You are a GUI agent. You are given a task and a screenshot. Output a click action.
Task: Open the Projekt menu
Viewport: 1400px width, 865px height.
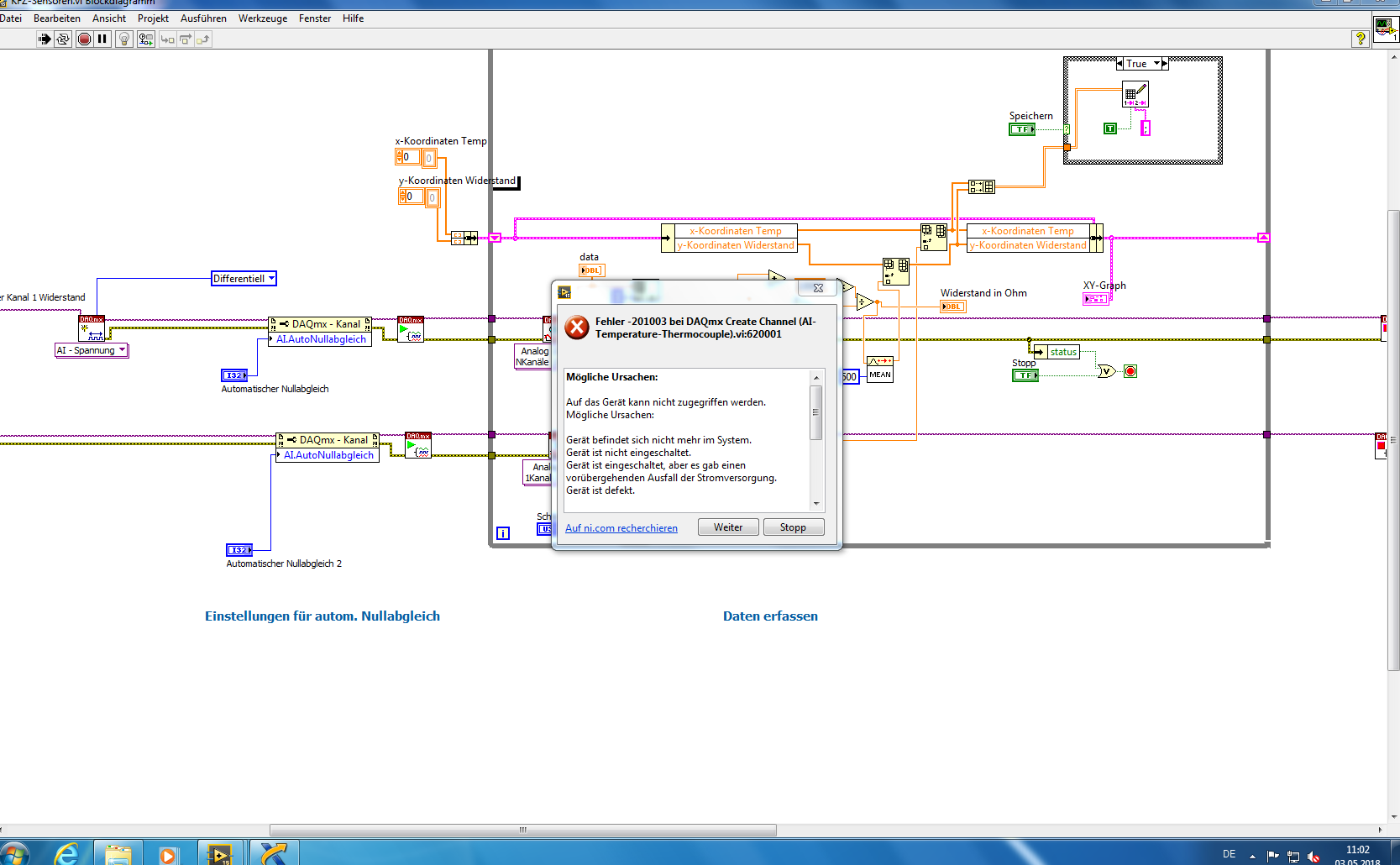point(153,18)
